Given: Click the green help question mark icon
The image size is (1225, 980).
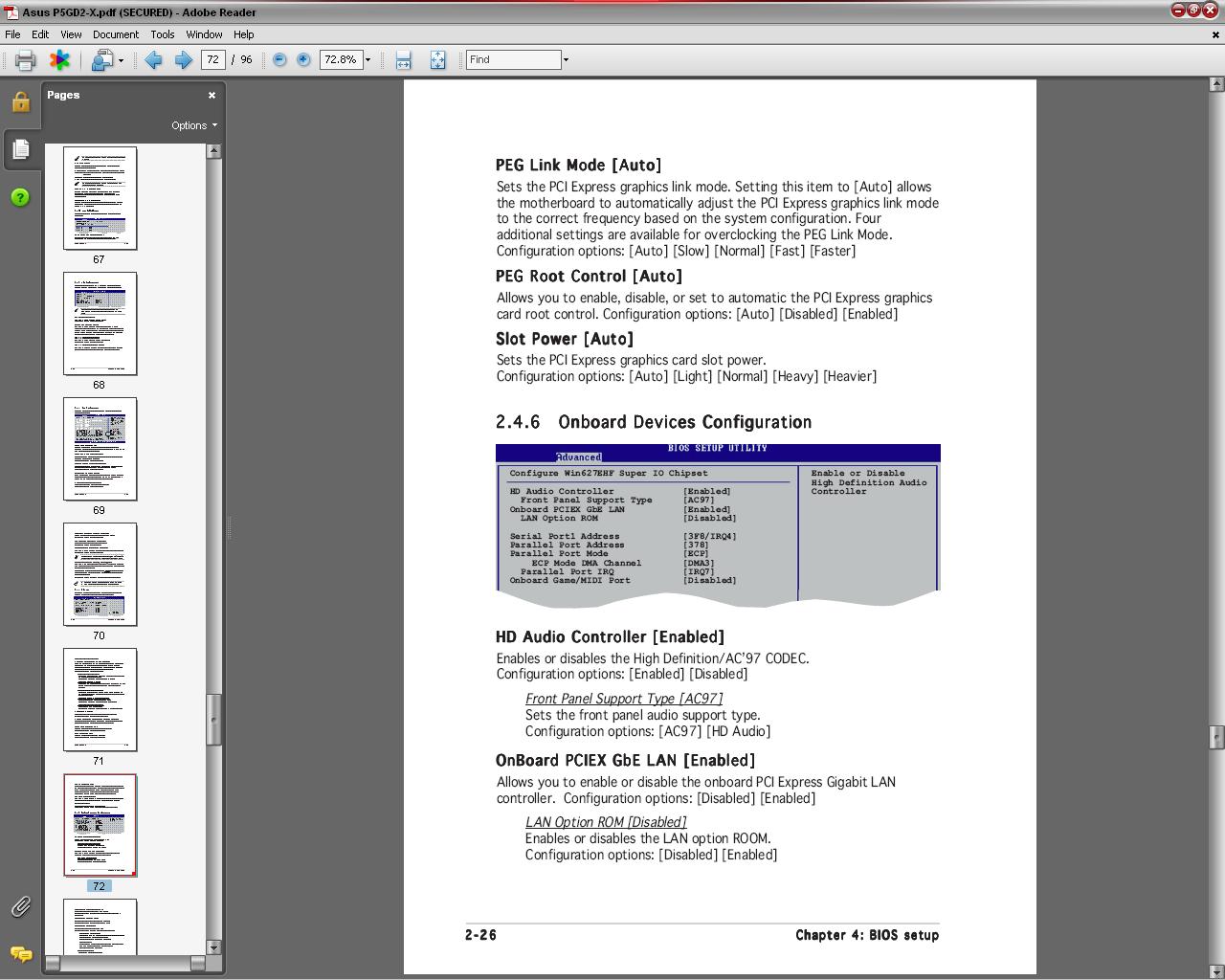Looking at the screenshot, I should point(20,197).
